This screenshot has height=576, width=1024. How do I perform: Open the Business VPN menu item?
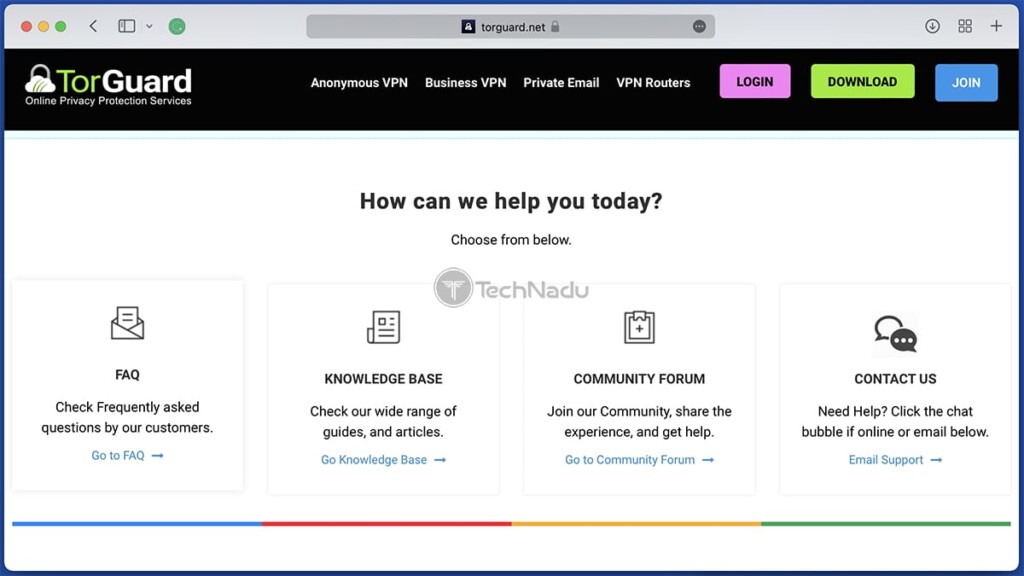(x=466, y=83)
